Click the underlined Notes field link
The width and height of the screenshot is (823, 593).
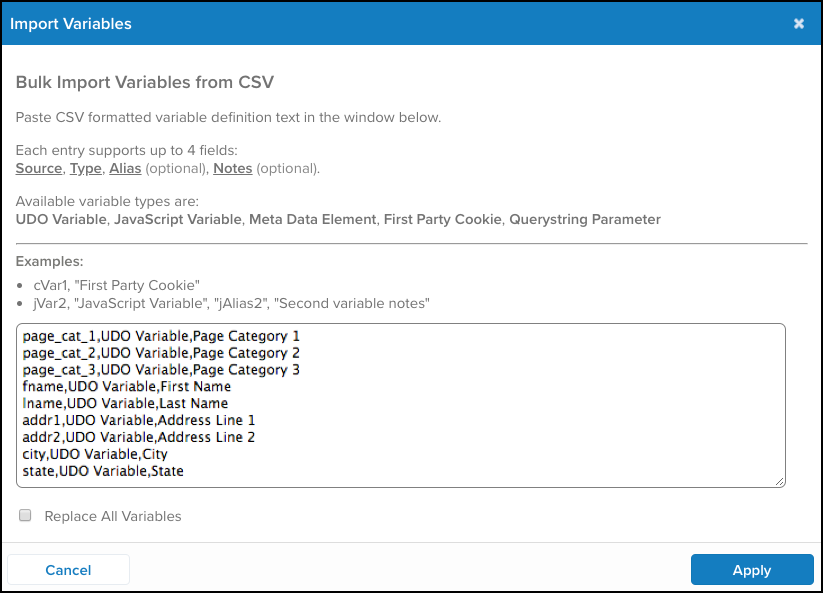point(232,168)
